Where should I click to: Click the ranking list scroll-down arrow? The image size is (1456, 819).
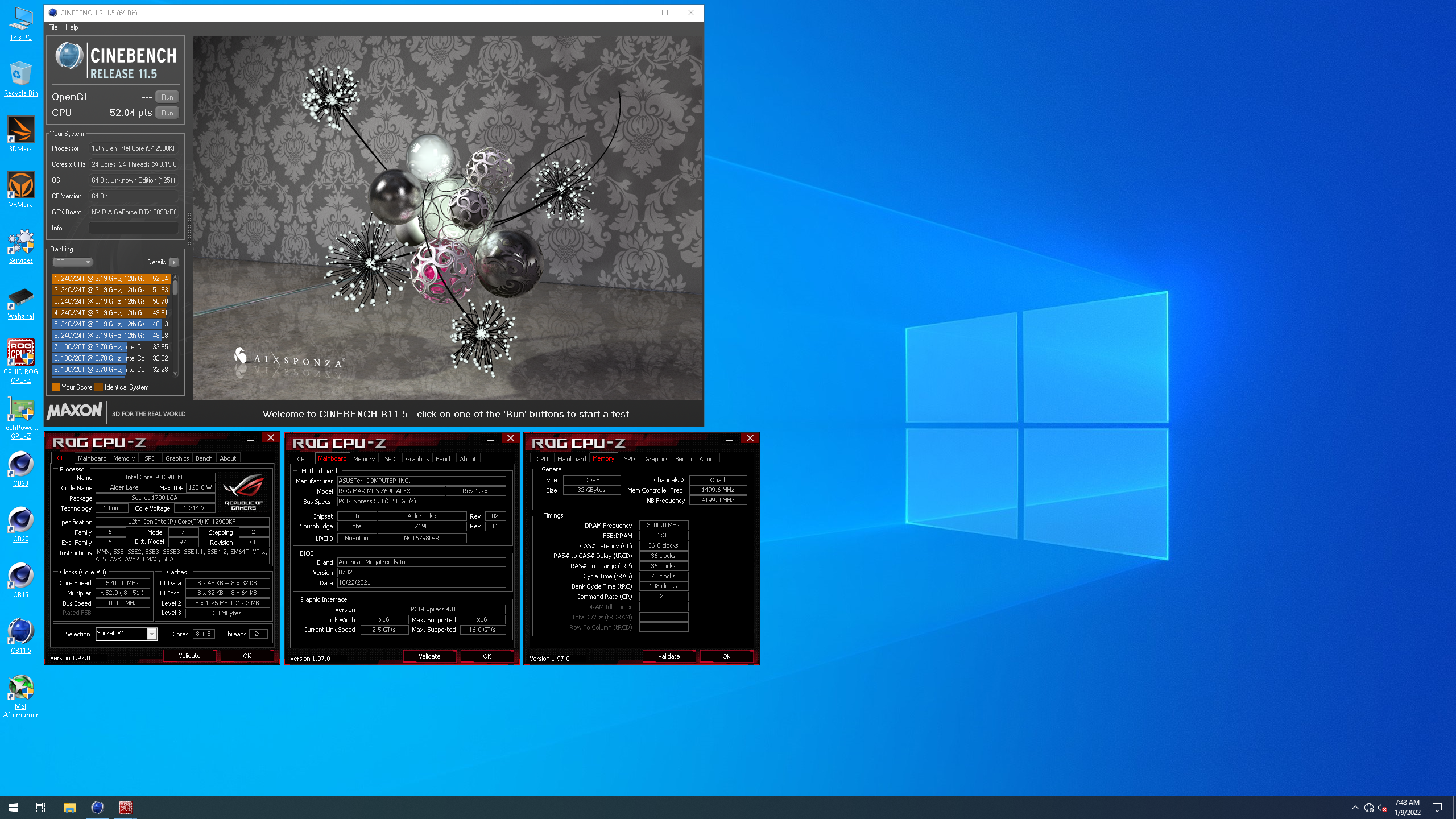[x=175, y=374]
